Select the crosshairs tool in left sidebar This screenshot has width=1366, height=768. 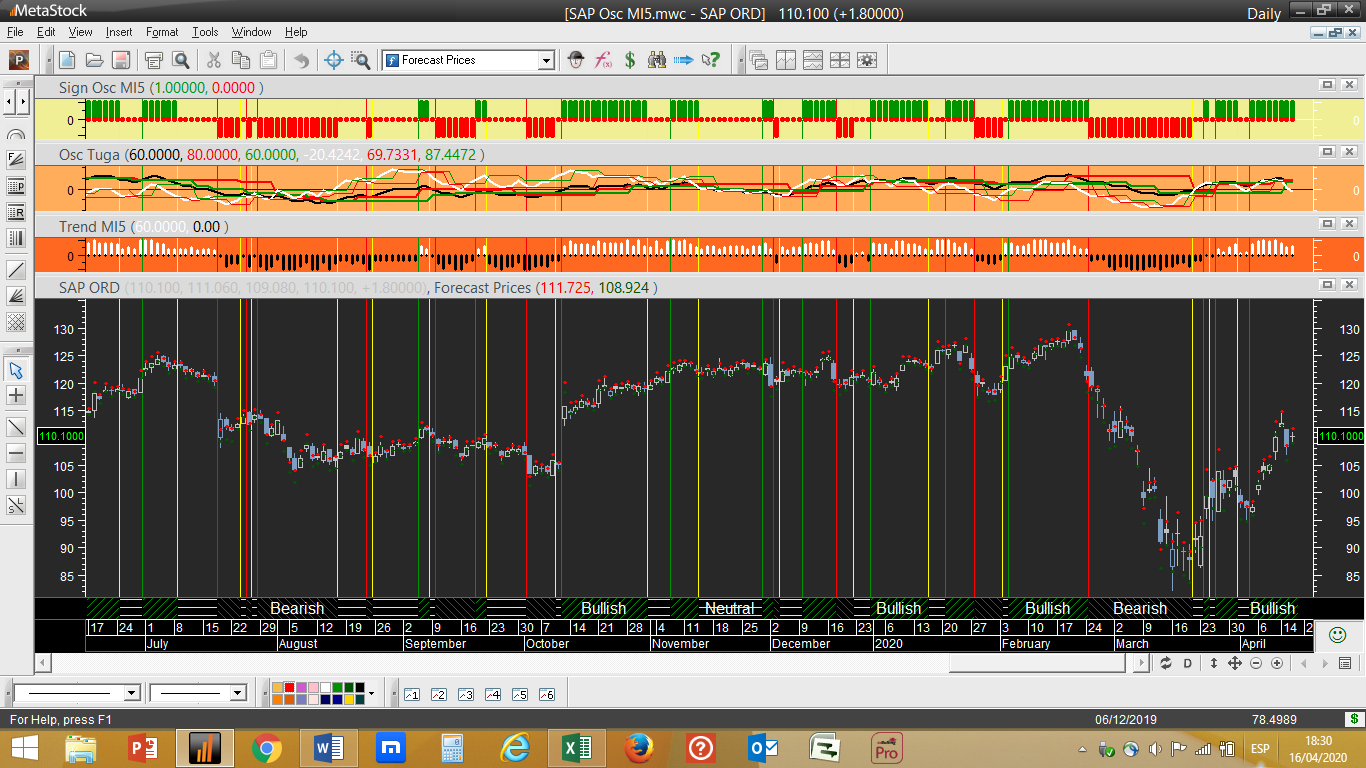coord(16,396)
